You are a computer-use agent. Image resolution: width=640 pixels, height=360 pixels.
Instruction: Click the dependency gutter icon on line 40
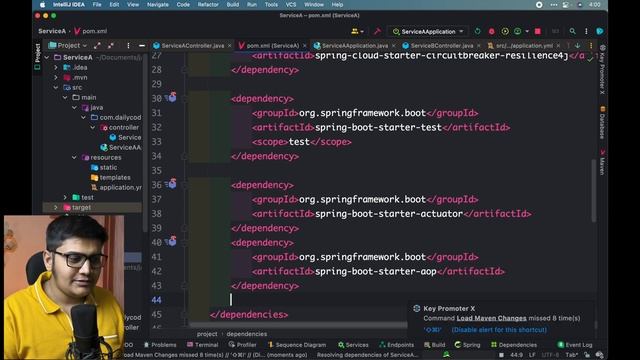click(172, 241)
